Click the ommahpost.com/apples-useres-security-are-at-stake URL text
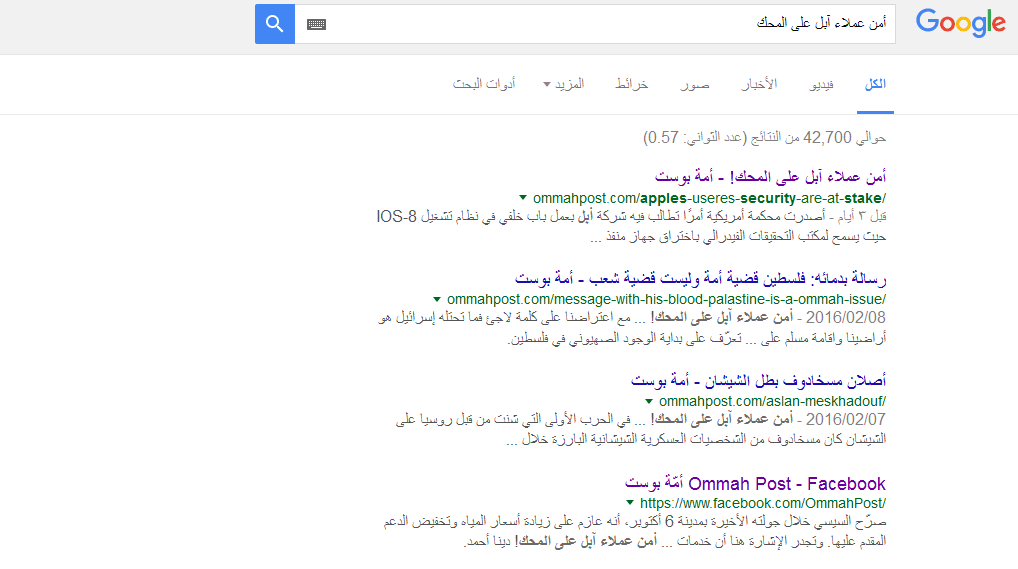This screenshot has width=1018, height=569. click(709, 198)
